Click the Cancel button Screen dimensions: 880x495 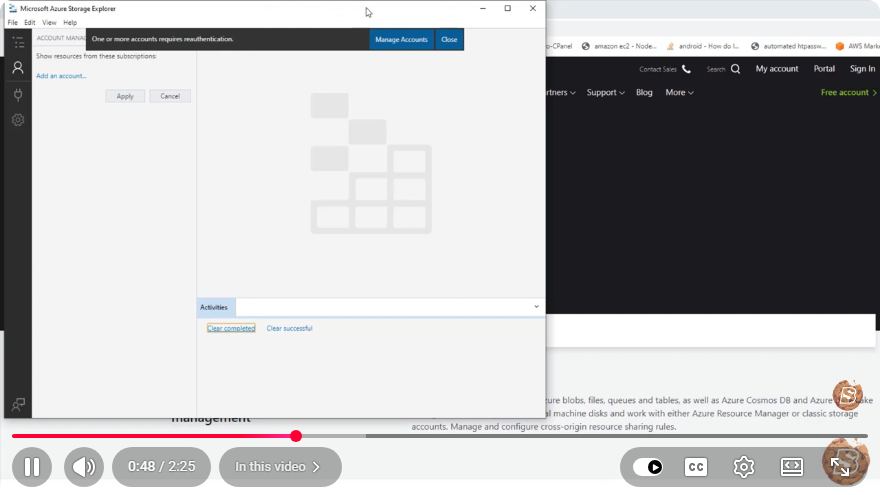[170, 96]
